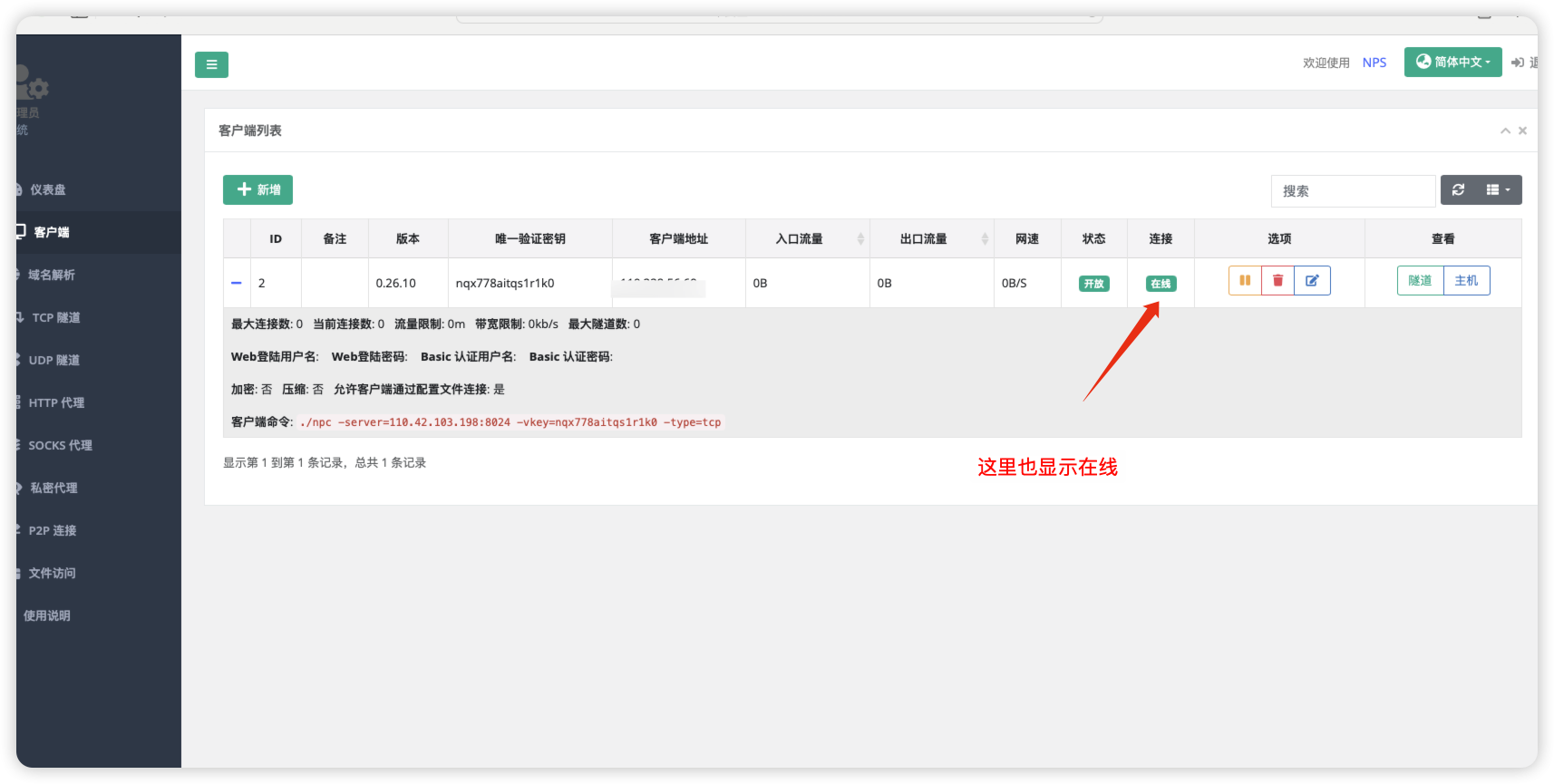Viewport: 1554px width, 784px height.
Task: Collapse the 客户端列表 panel with chevron
Action: pyautogui.click(x=1505, y=131)
